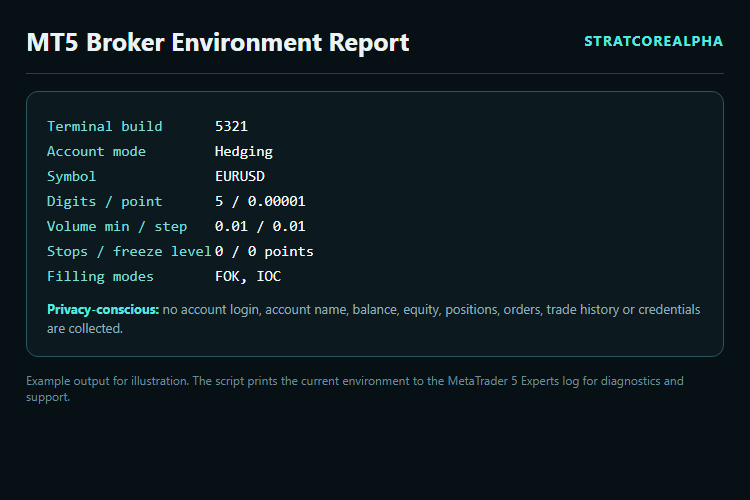Screen dimensions: 750x500
Task: Click the 'Digits / point' label
Action: click(105, 201)
